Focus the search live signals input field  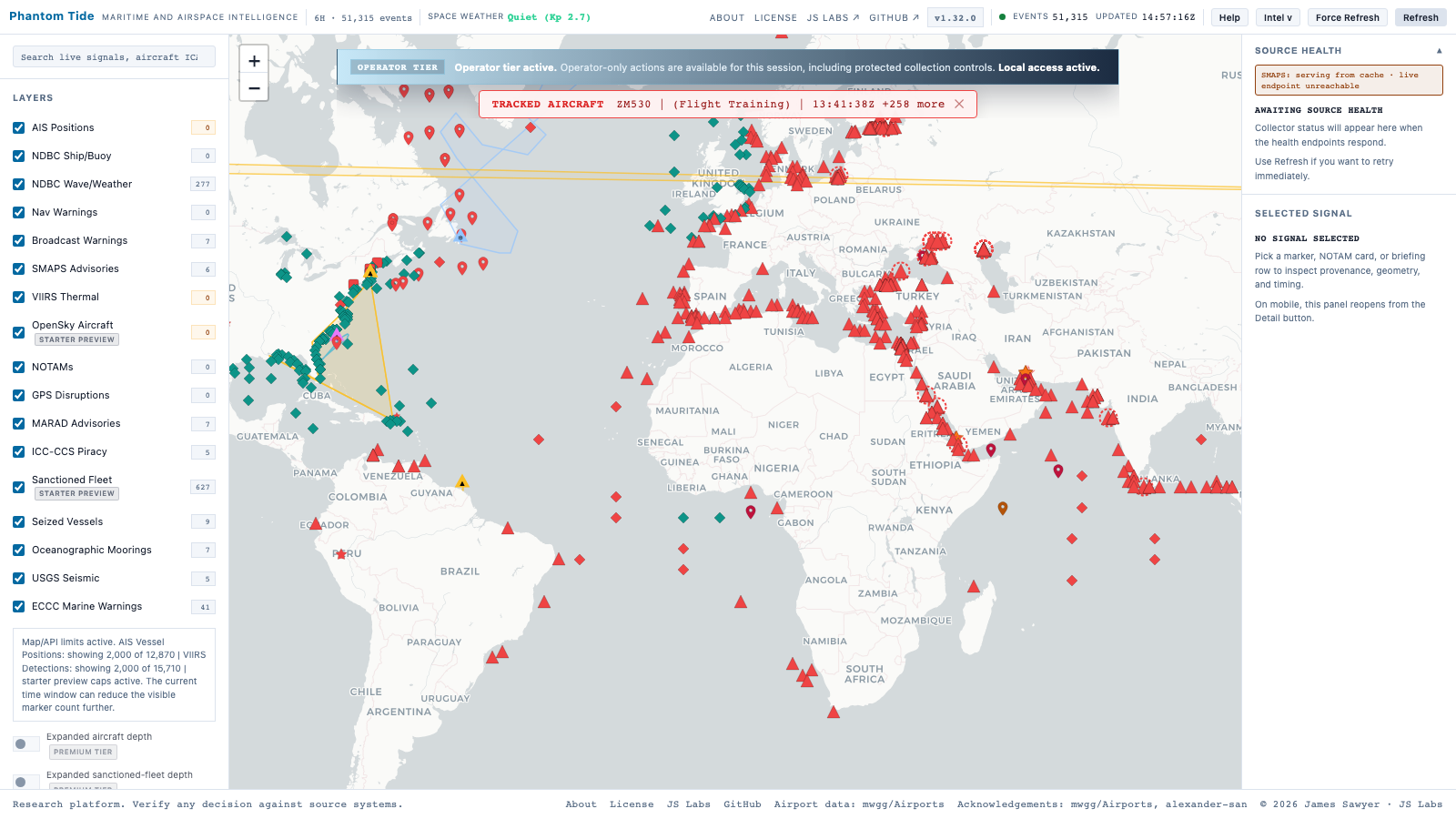(x=114, y=56)
